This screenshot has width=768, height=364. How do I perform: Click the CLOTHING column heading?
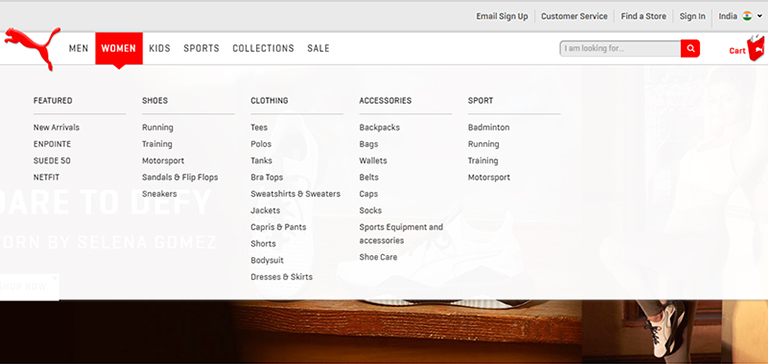pos(269,100)
